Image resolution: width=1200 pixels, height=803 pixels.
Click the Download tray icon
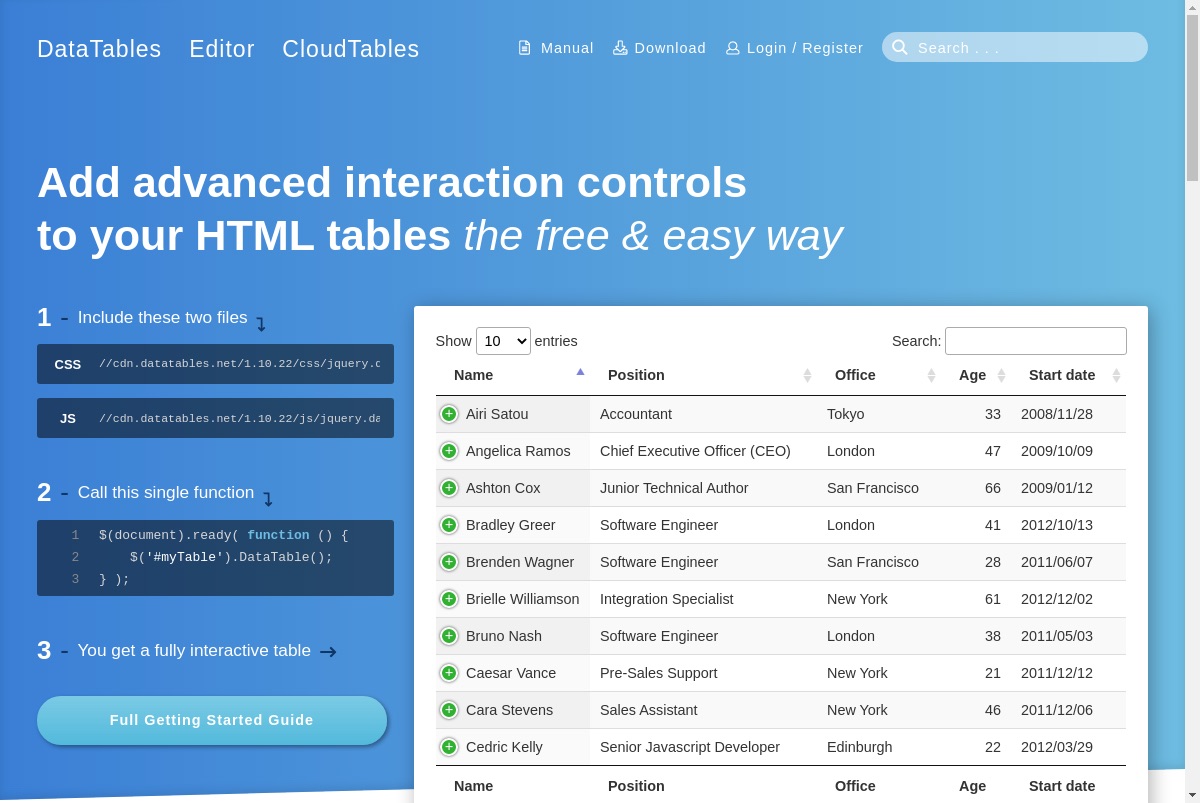pos(620,48)
